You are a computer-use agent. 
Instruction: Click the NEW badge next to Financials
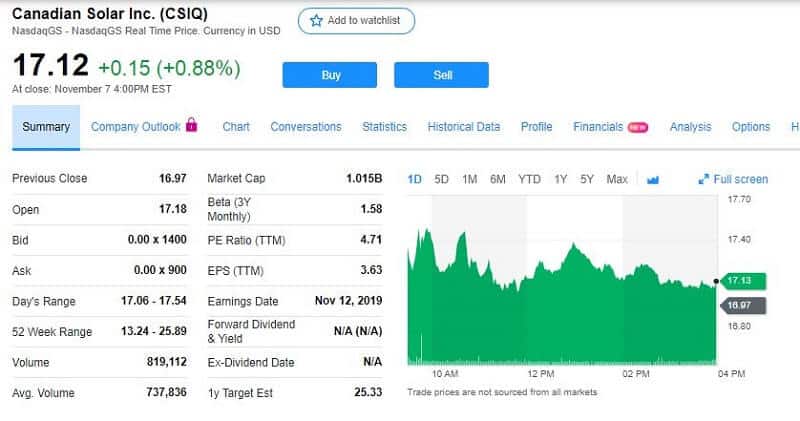tap(638, 128)
